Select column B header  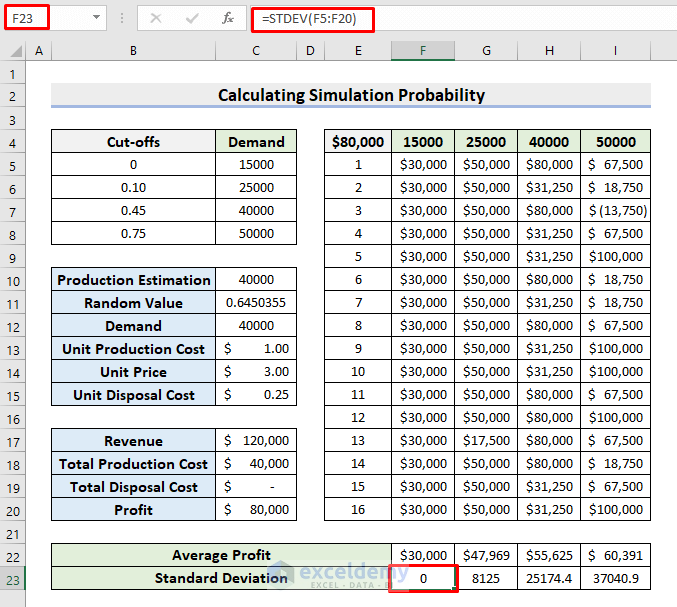[x=133, y=51]
